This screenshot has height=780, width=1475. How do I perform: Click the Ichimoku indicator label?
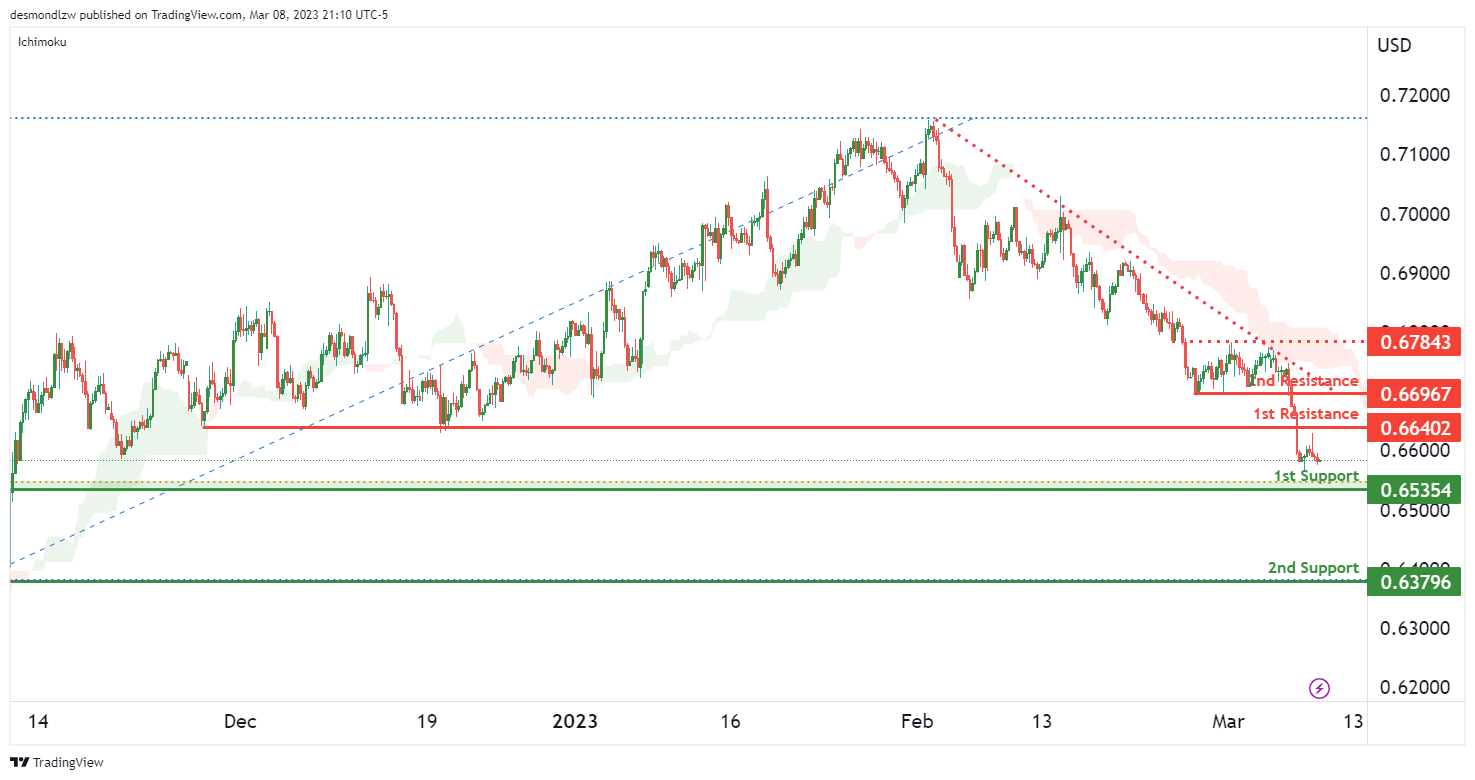(42, 43)
